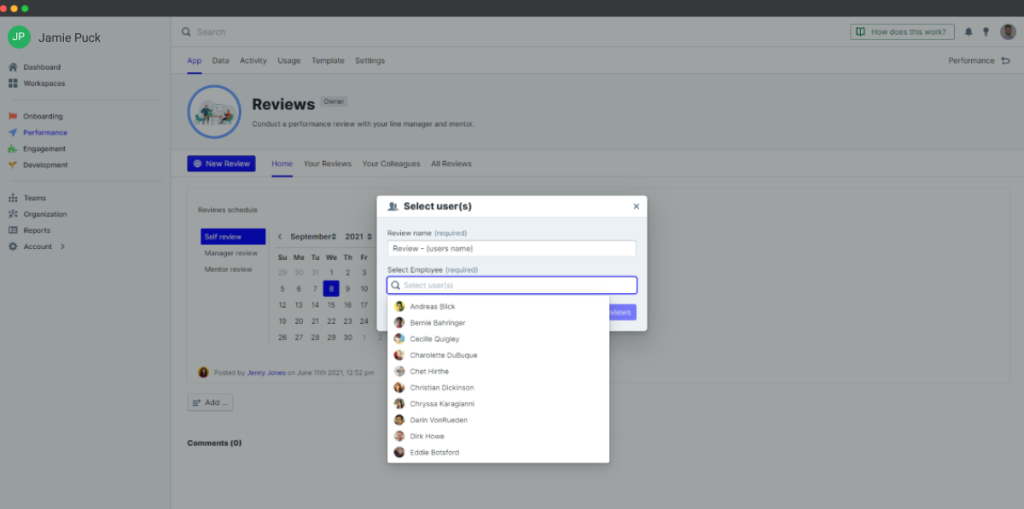
Task: Open the year dropdown showing 2021
Action: point(359,237)
